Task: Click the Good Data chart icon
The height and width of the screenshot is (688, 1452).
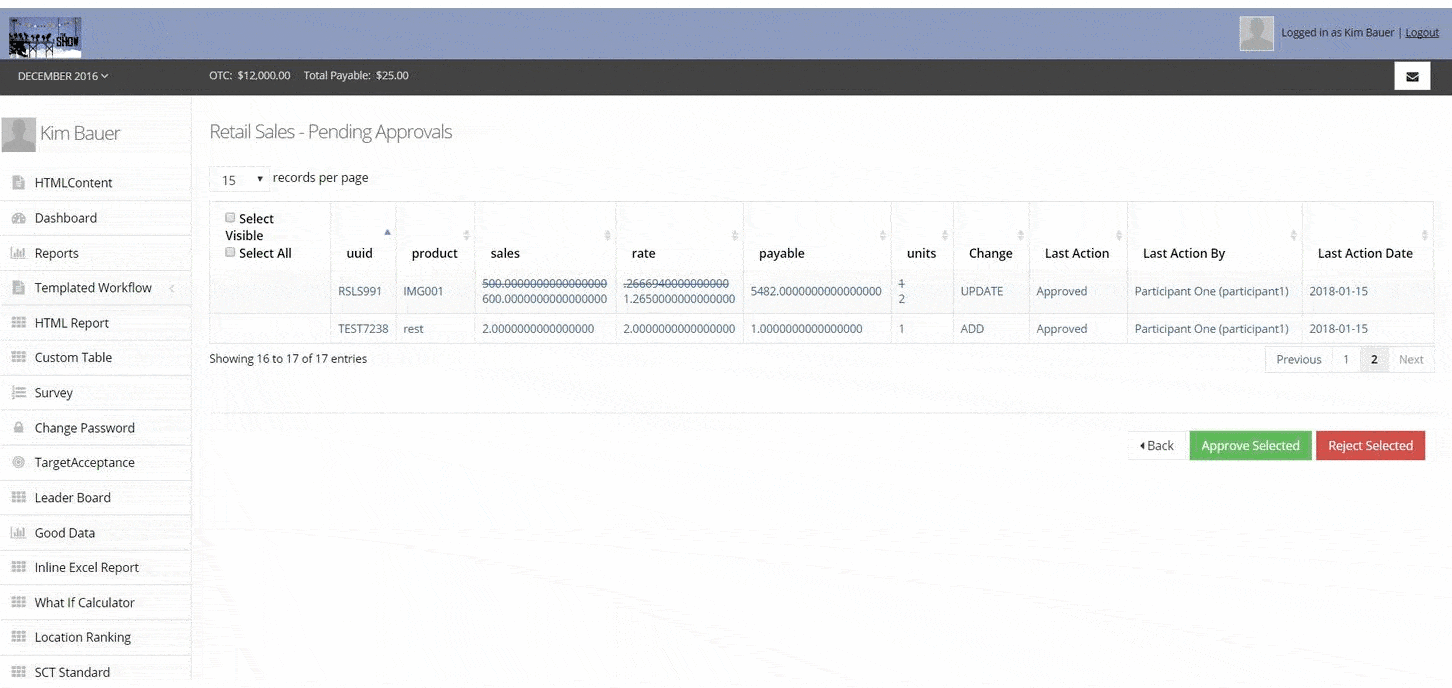Action: [18, 533]
